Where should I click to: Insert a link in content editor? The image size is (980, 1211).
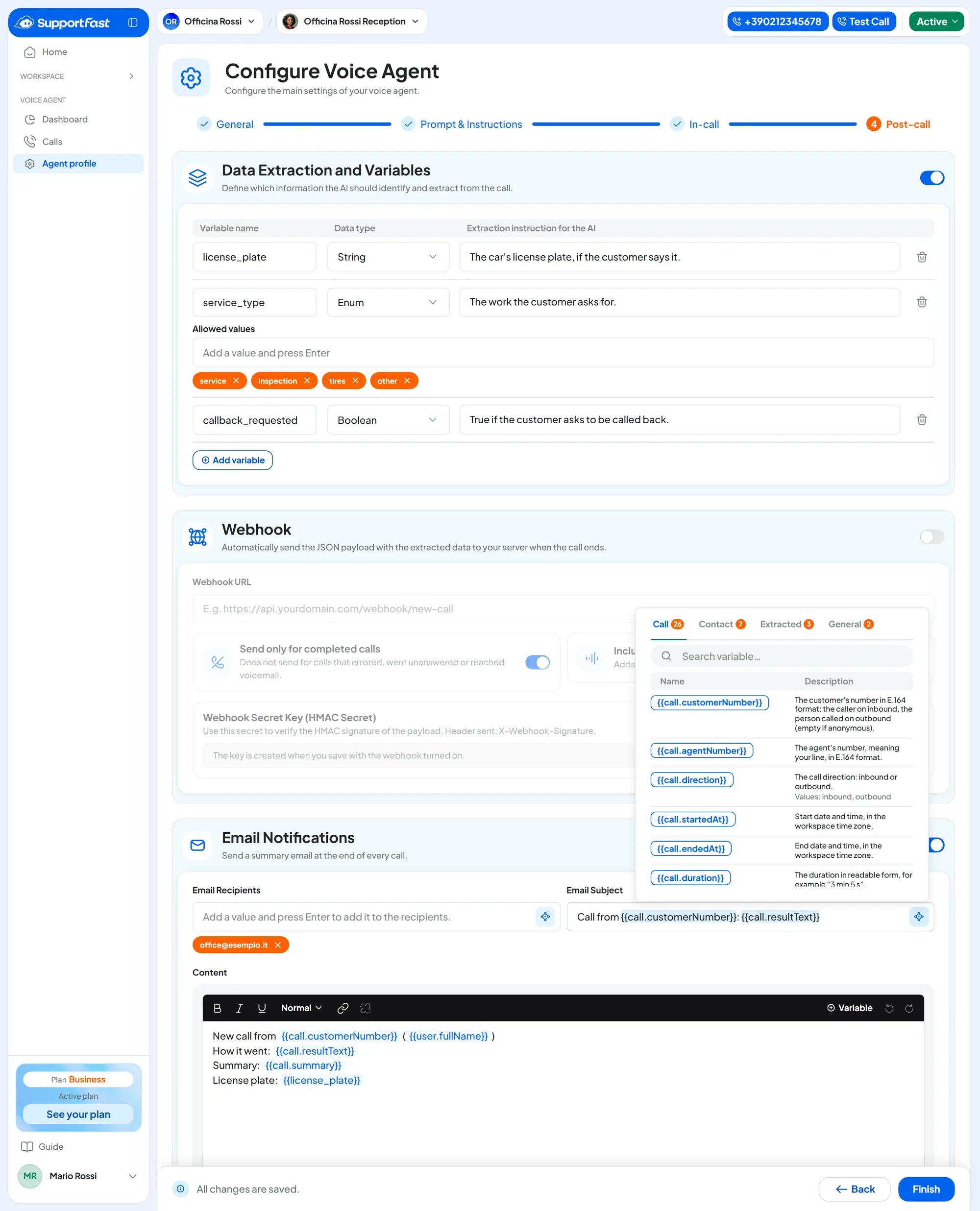(x=343, y=1008)
